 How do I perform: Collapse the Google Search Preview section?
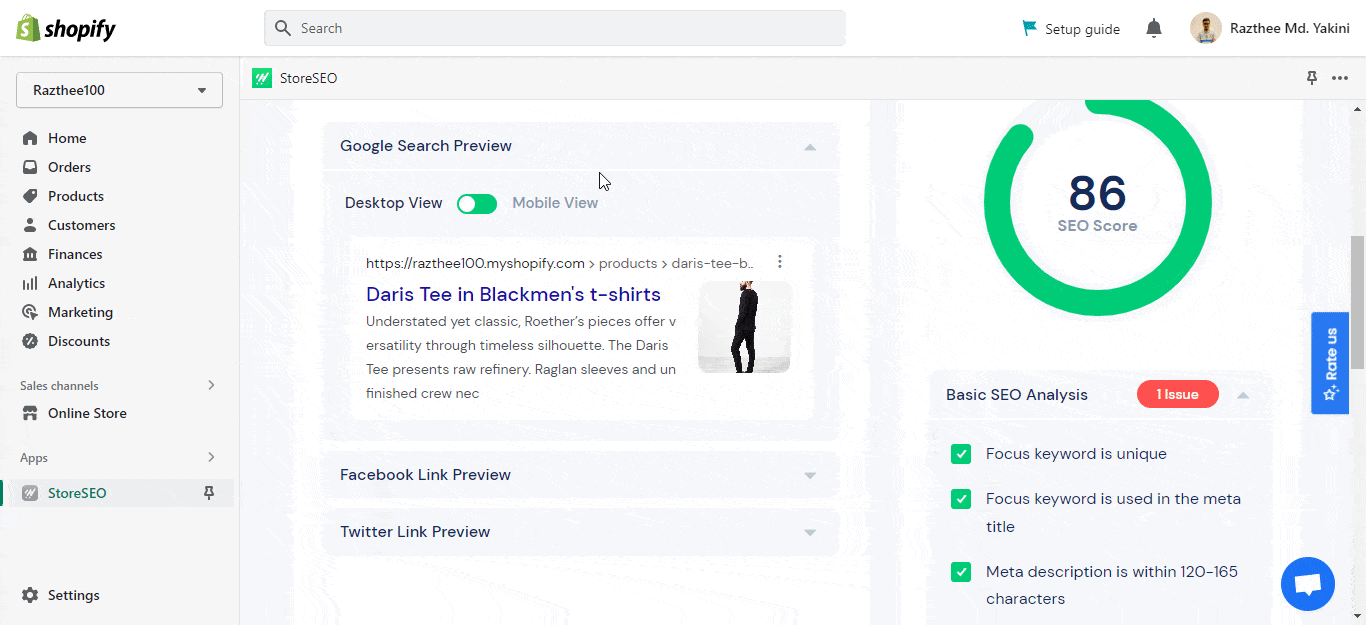point(810,147)
